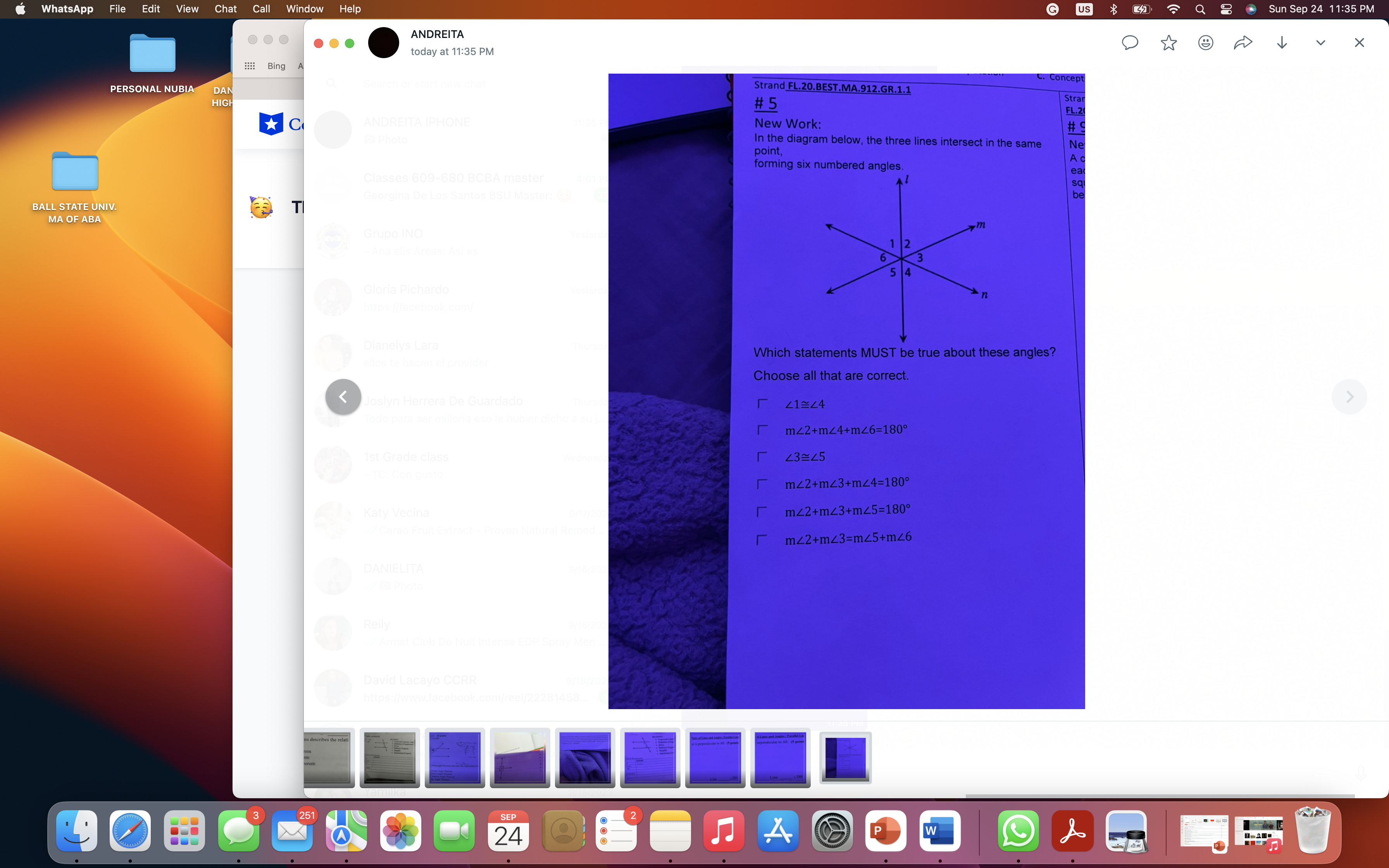Forward this photo to another chat

pos(1243,43)
